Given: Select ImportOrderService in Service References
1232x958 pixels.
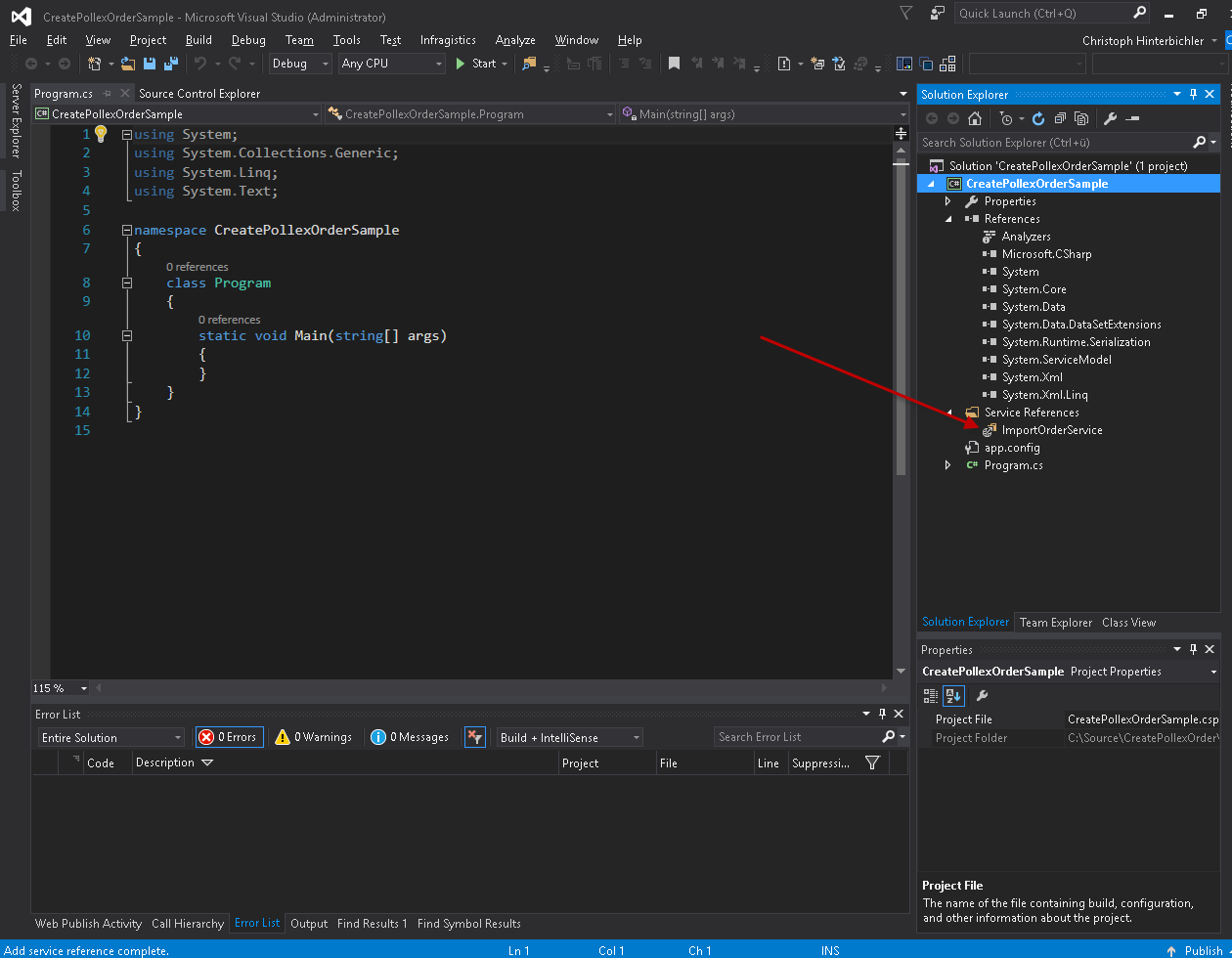Looking at the screenshot, I should coord(1051,430).
